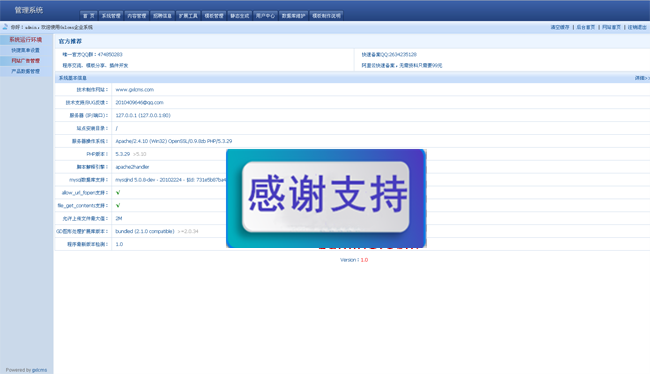Open 产品数据管理 in the sidebar
The image size is (650, 374).
(26, 71)
